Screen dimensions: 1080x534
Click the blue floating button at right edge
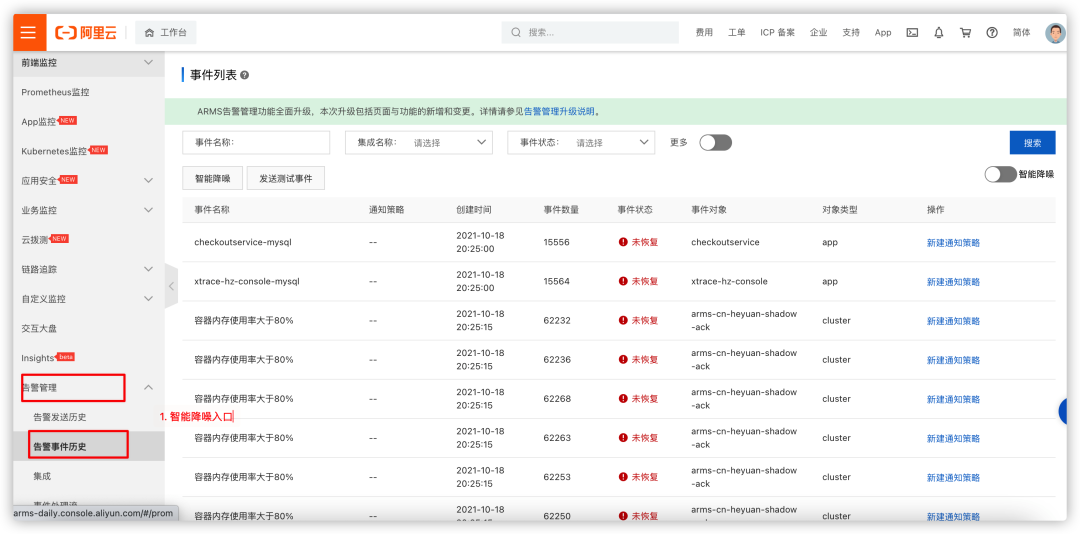point(1062,412)
